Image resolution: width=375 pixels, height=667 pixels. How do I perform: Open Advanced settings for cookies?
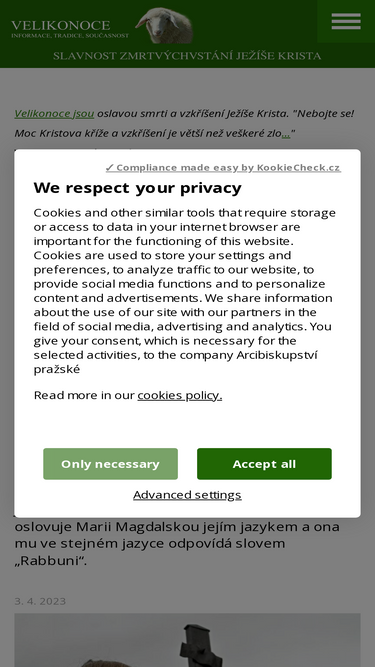click(x=187, y=495)
